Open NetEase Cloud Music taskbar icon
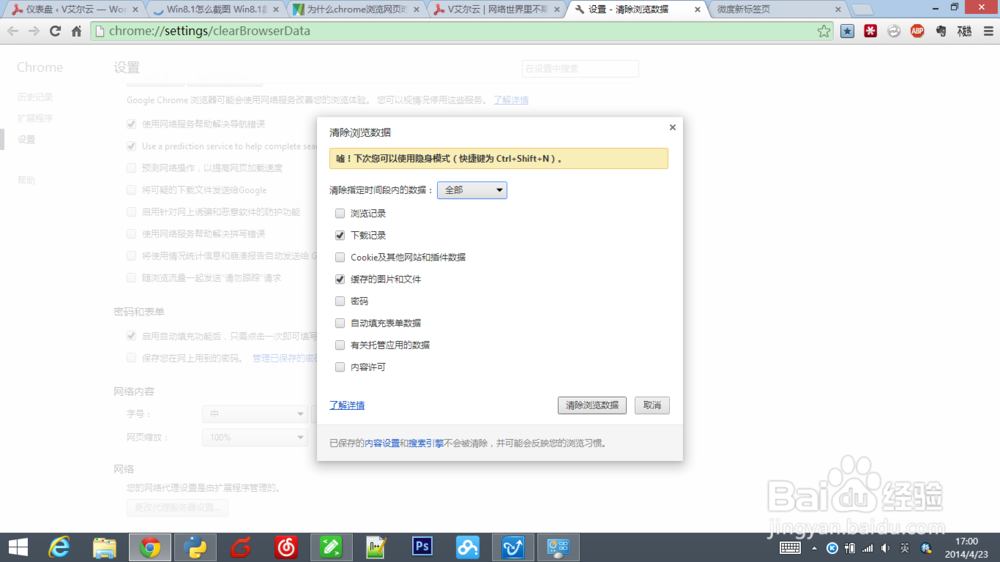Image resolution: width=1000 pixels, height=562 pixels. coord(286,547)
